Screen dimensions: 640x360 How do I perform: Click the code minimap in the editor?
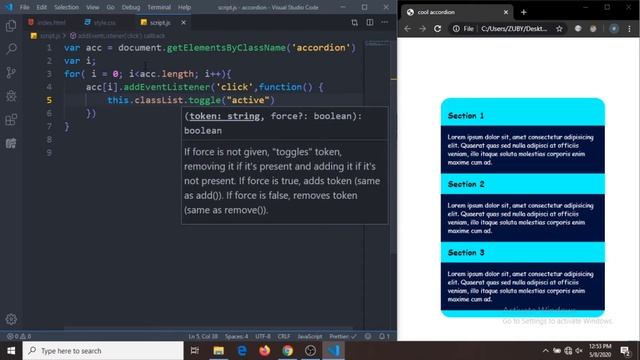[x=377, y=44]
